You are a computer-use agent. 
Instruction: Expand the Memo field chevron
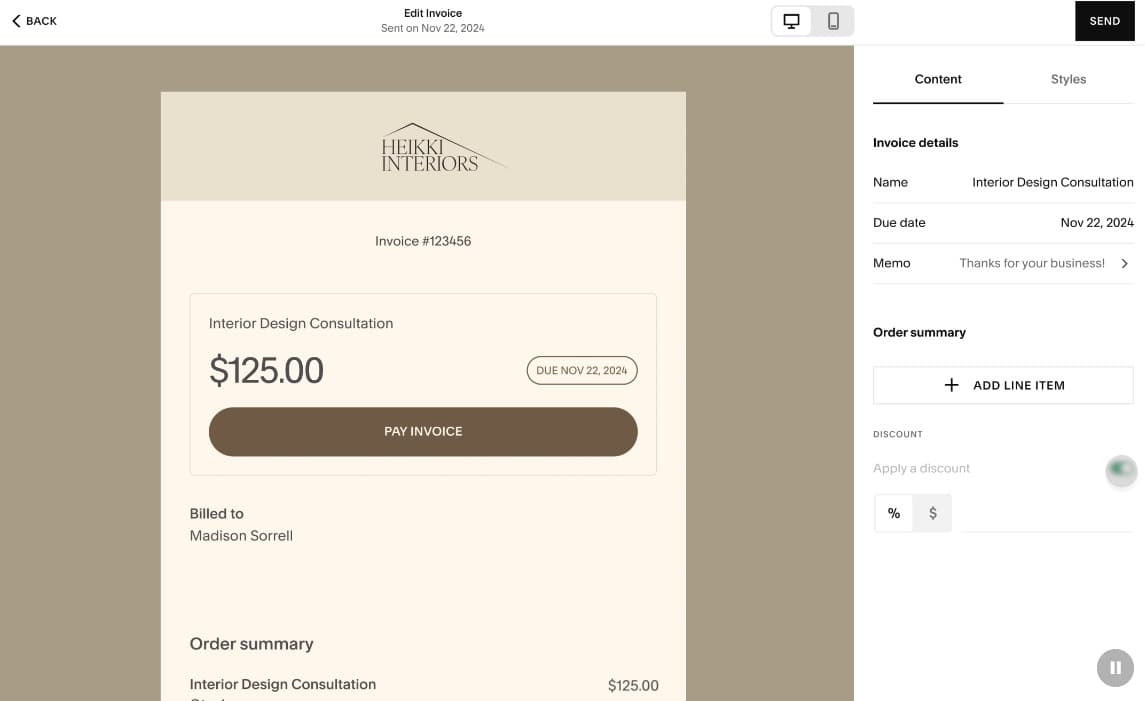1124,263
